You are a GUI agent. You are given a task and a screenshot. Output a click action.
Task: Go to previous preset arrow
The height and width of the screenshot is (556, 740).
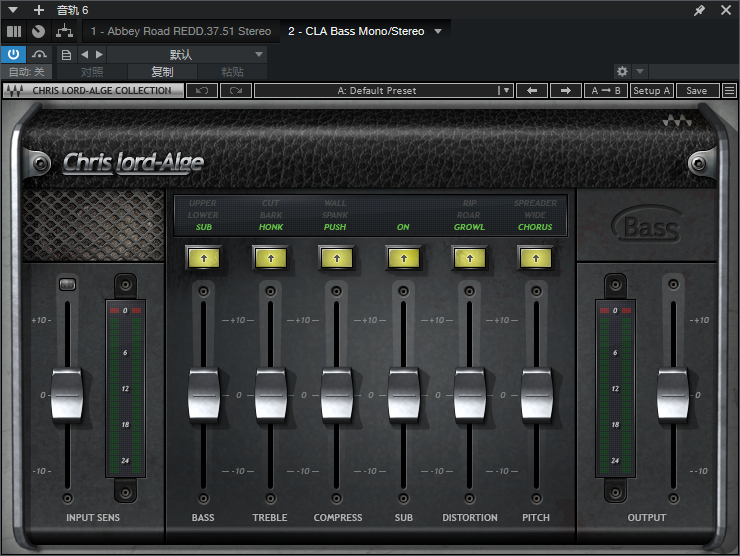tap(84, 55)
